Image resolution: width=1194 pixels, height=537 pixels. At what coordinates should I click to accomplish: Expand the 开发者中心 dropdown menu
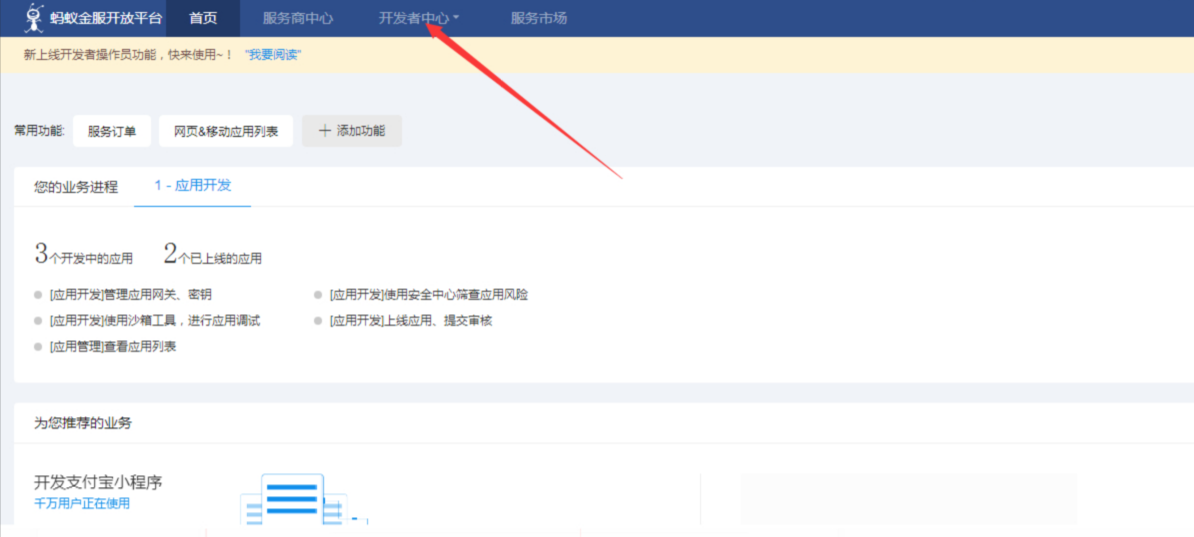pos(414,18)
